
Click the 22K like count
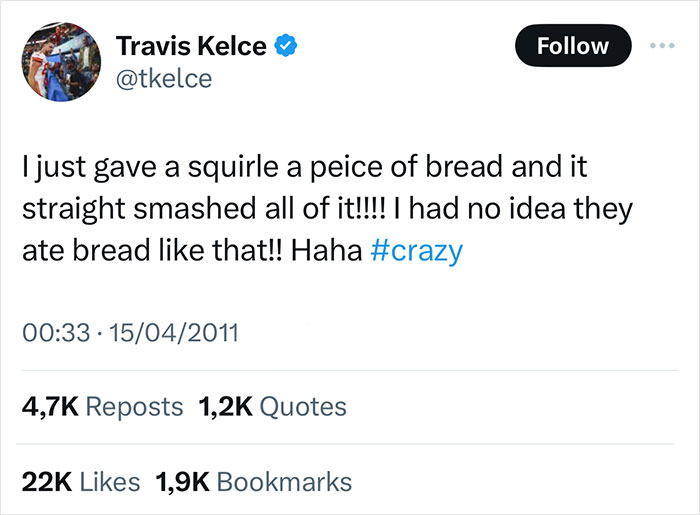point(44,481)
